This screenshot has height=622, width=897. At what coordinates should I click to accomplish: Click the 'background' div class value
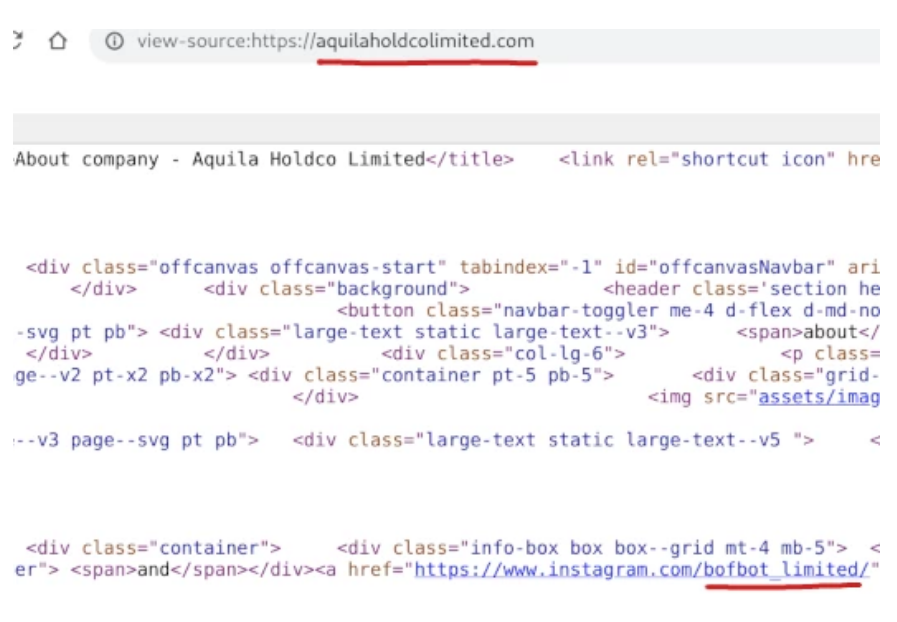[x=392, y=289]
